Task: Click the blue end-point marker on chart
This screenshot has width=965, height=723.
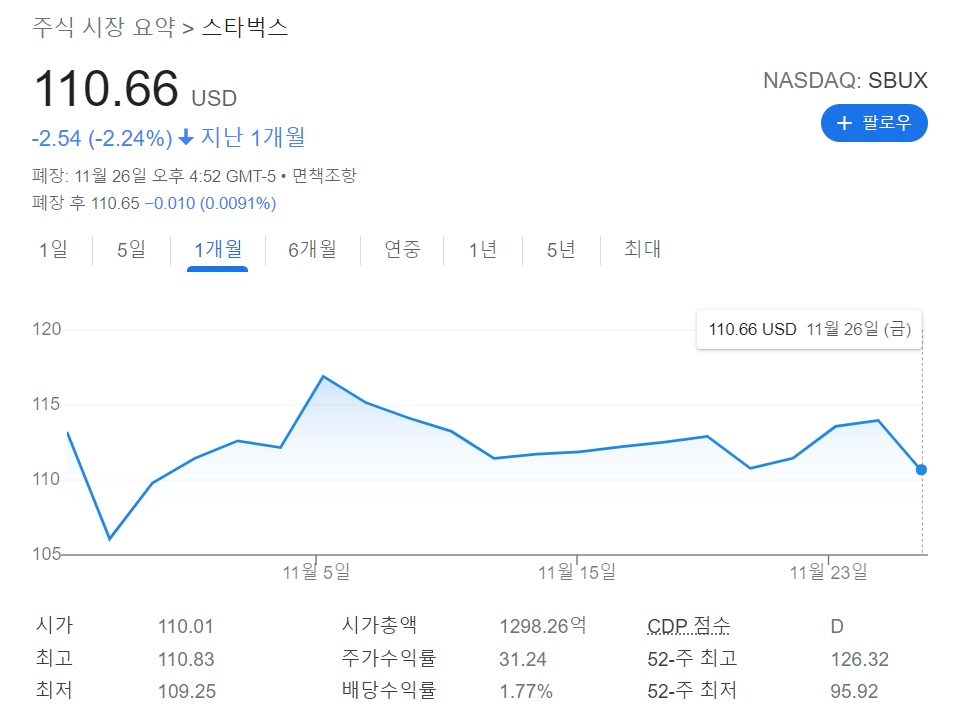Action: [921, 469]
